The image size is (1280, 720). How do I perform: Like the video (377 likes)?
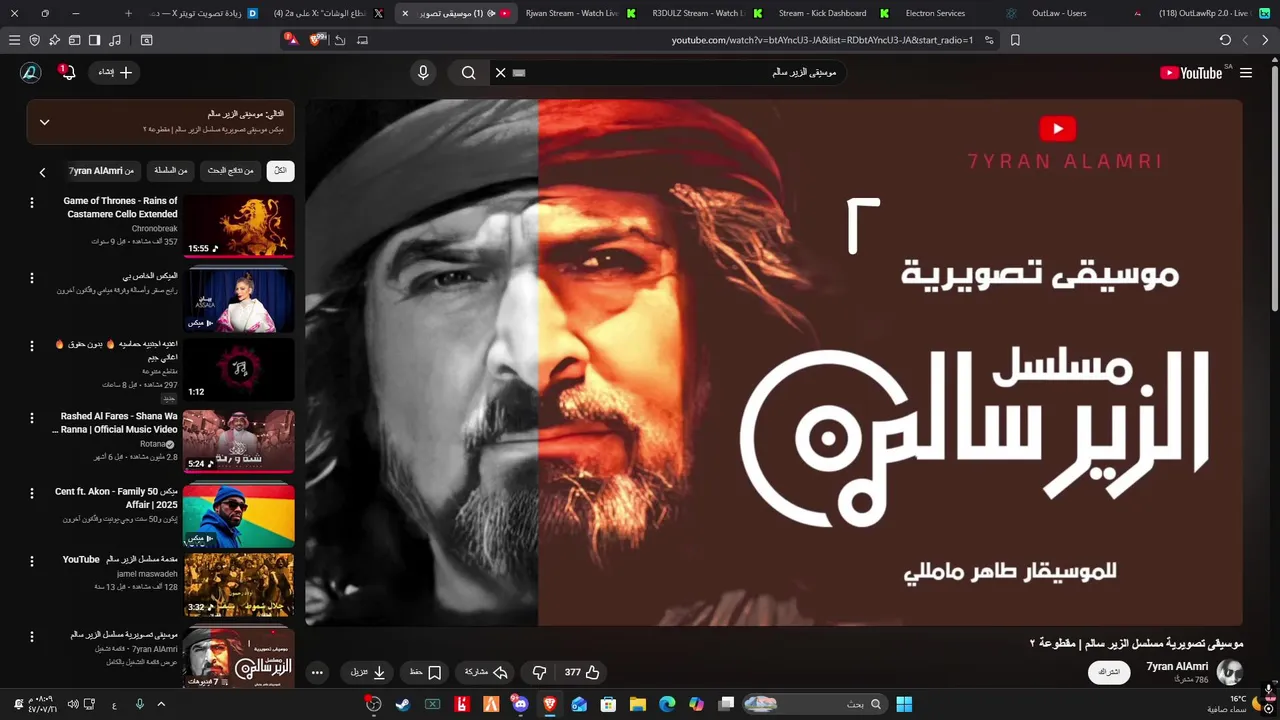[x=582, y=672]
